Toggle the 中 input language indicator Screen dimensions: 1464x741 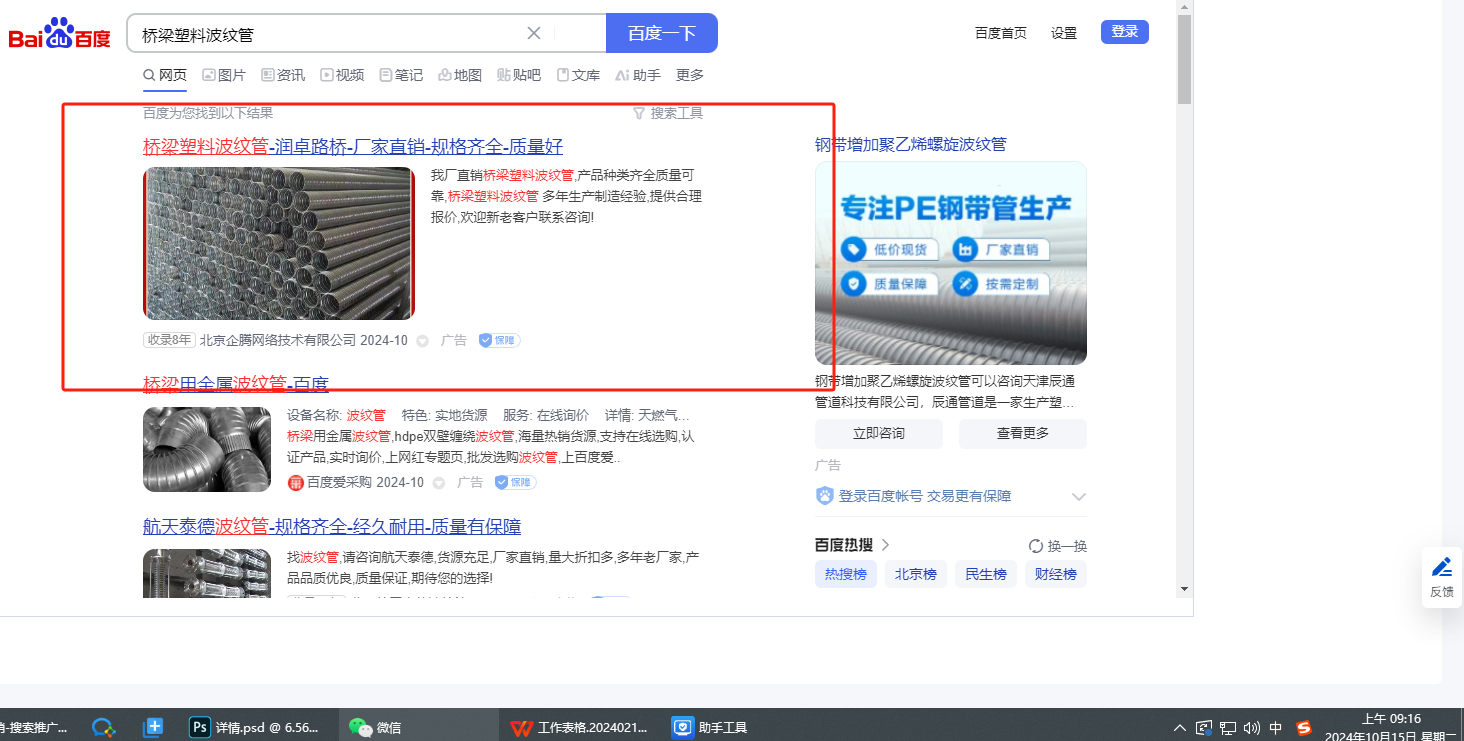[x=1275, y=728]
